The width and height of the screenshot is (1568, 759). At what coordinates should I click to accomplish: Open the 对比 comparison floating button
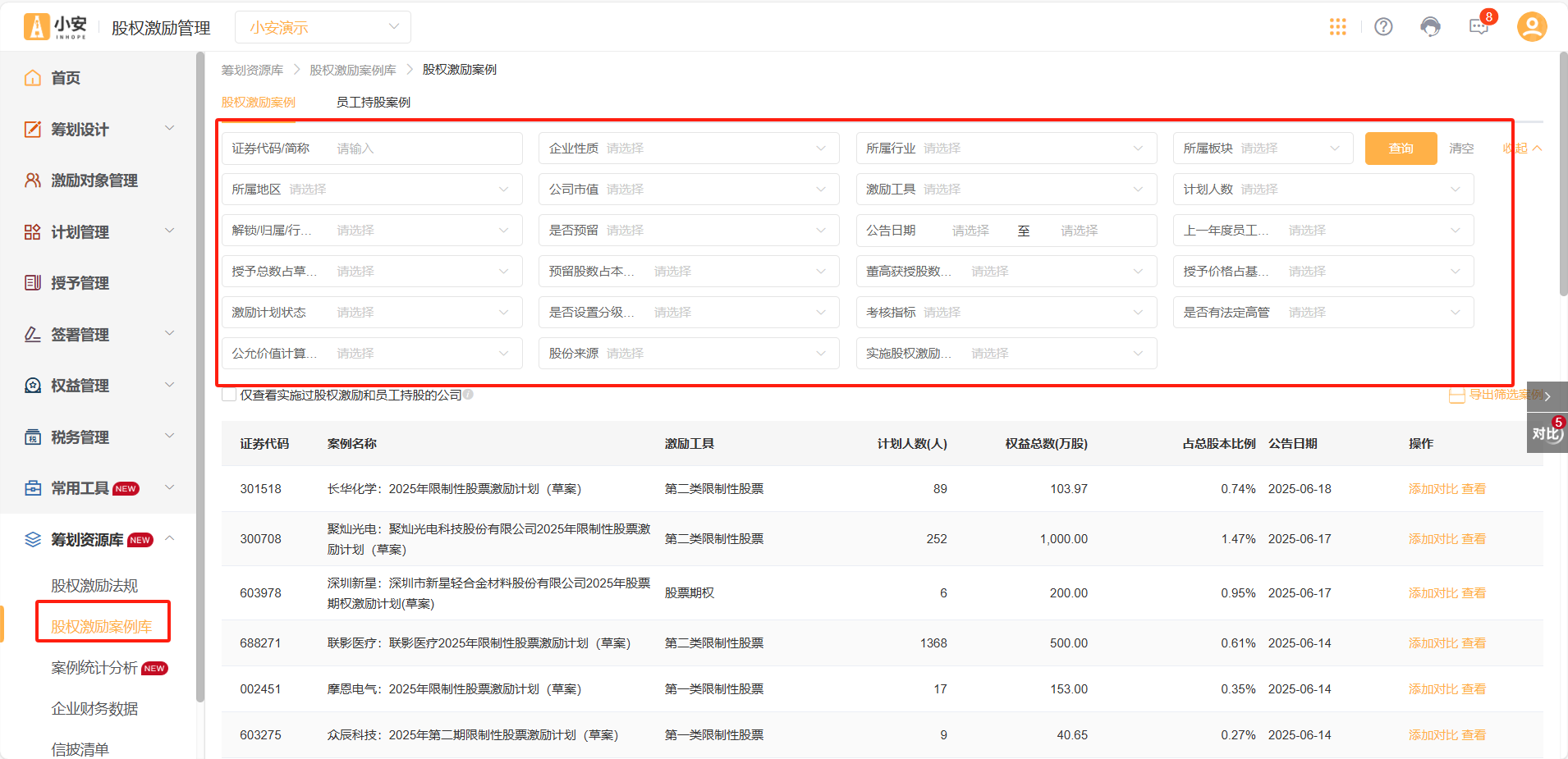pyautogui.click(x=1547, y=433)
